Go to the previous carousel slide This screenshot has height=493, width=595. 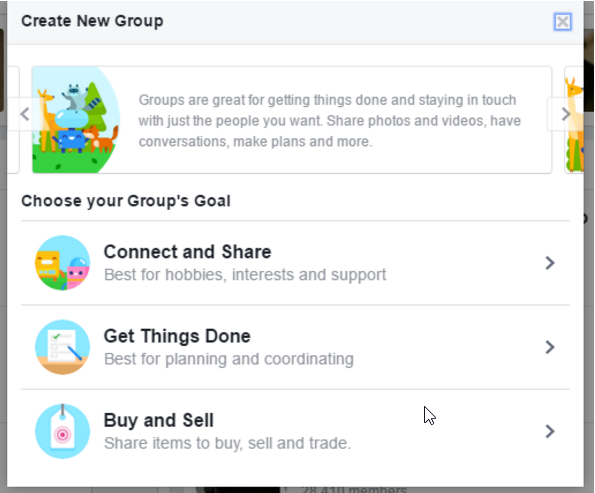tap(25, 114)
